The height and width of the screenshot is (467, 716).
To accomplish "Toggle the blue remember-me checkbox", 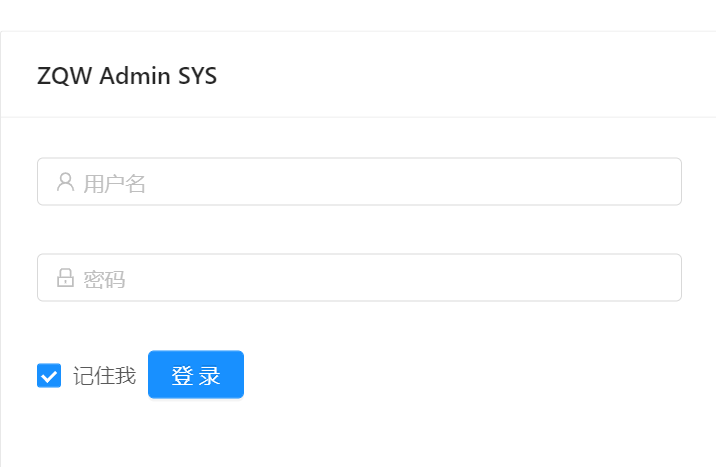I will [x=49, y=375].
